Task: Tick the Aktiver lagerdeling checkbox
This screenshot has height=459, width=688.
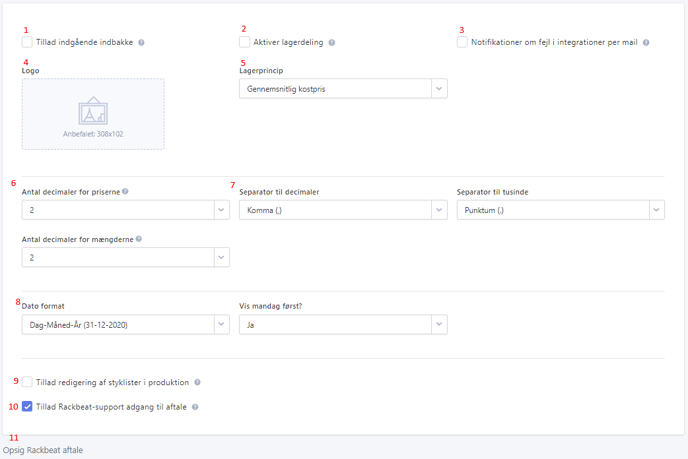Action: point(244,42)
